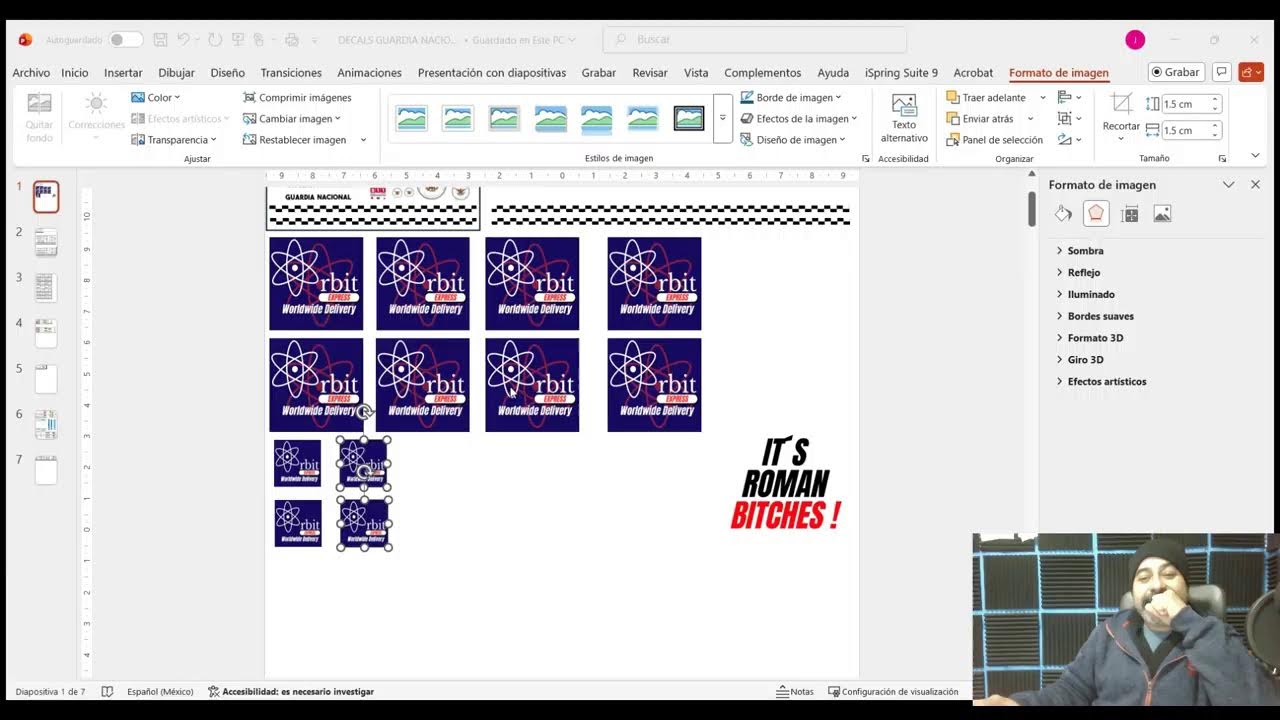Open Configuración de visualización

(893, 691)
